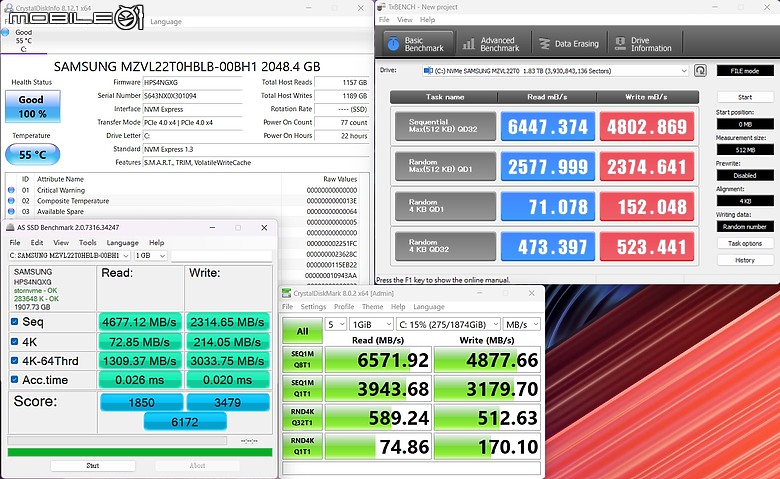Open TxBENCH View menu
Image resolution: width=780 pixels, height=479 pixels.
(404, 19)
